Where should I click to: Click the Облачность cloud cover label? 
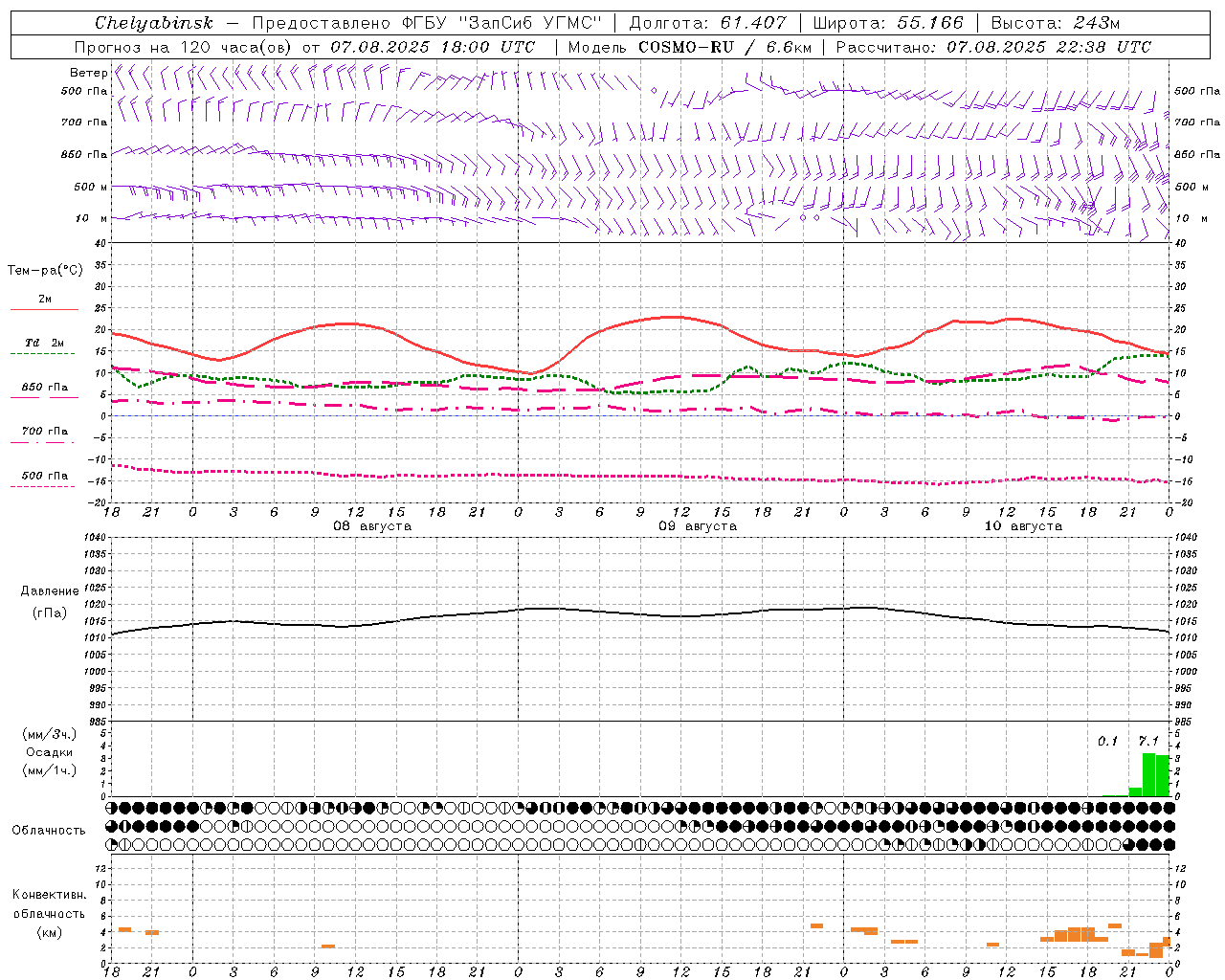(x=49, y=831)
